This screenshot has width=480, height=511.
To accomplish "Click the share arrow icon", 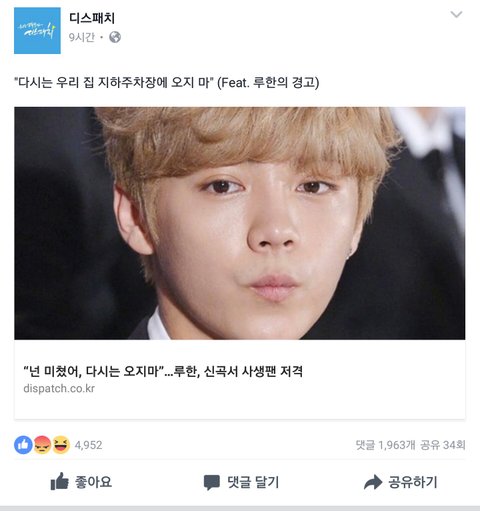I will click(x=373, y=482).
